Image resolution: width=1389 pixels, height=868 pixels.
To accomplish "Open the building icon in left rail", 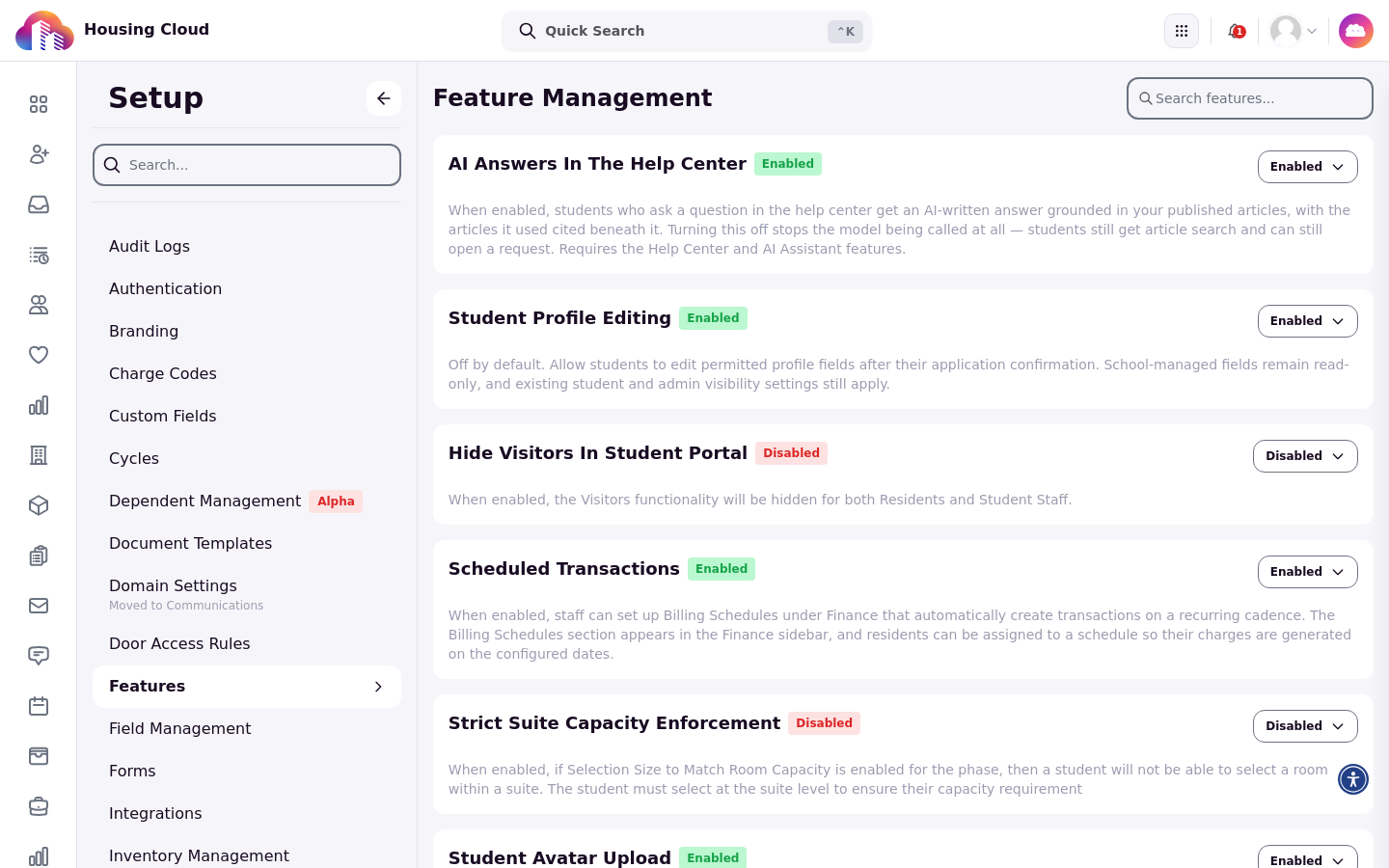I will click(39, 455).
